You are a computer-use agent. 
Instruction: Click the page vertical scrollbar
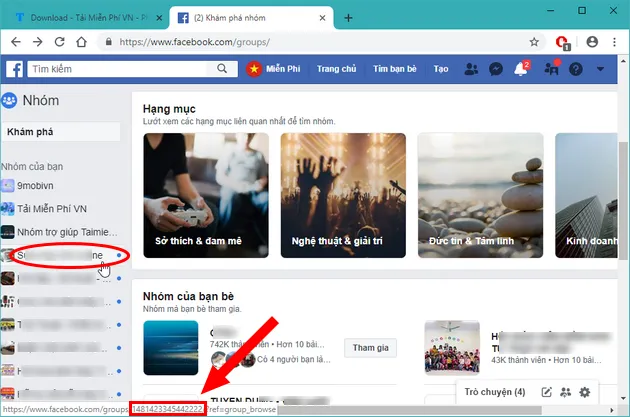pos(624,201)
